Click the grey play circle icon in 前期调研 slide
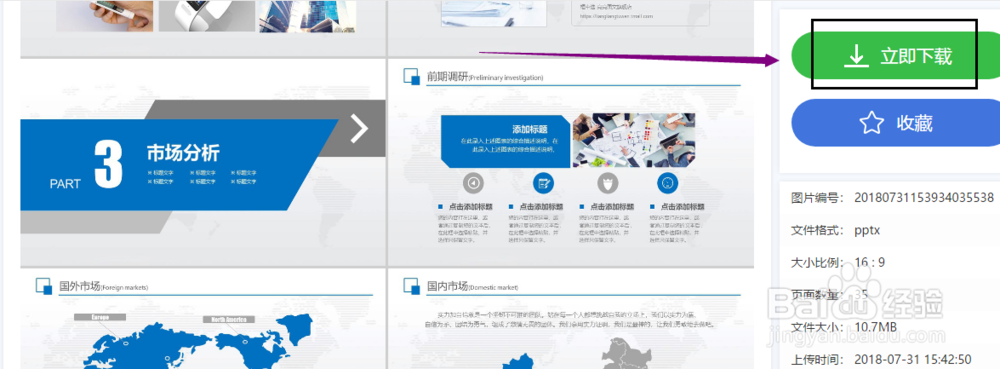The height and width of the screenshot is (369, 1000). 473,183
